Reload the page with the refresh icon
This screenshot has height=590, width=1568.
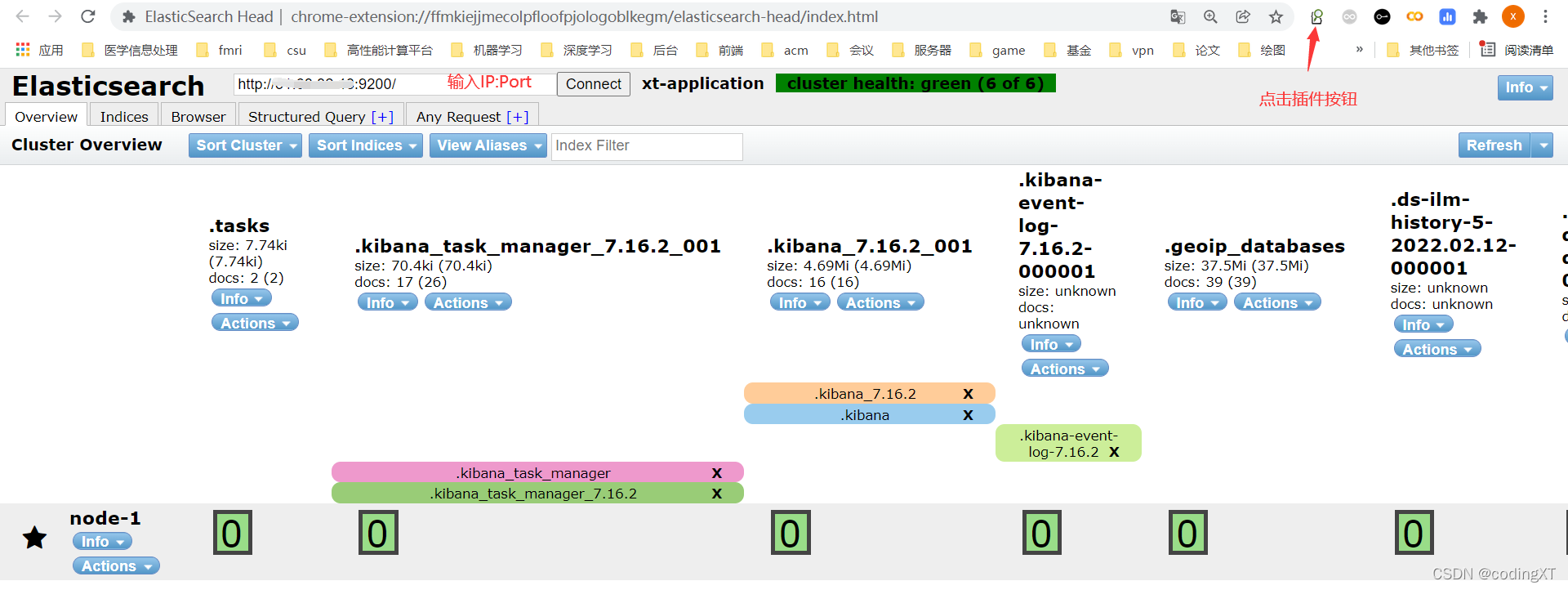pos(88,16)
